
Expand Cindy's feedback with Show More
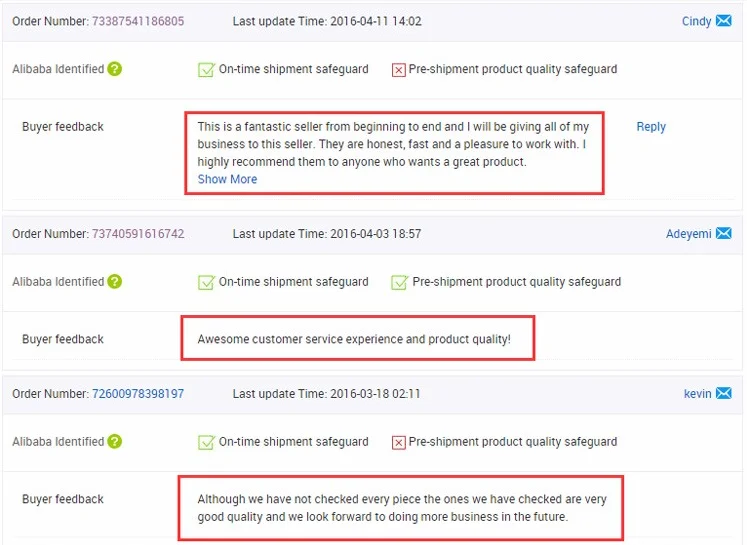pos(227,179)
